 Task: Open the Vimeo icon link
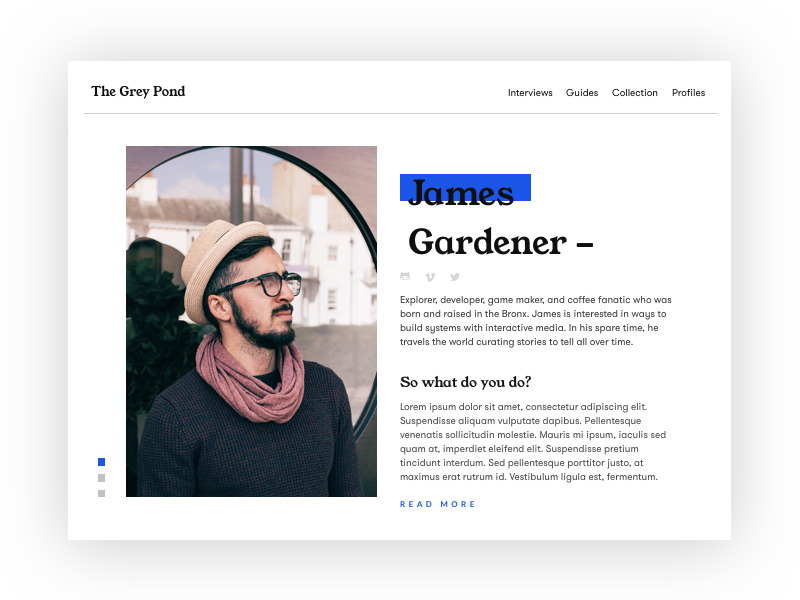pos(430,277)
